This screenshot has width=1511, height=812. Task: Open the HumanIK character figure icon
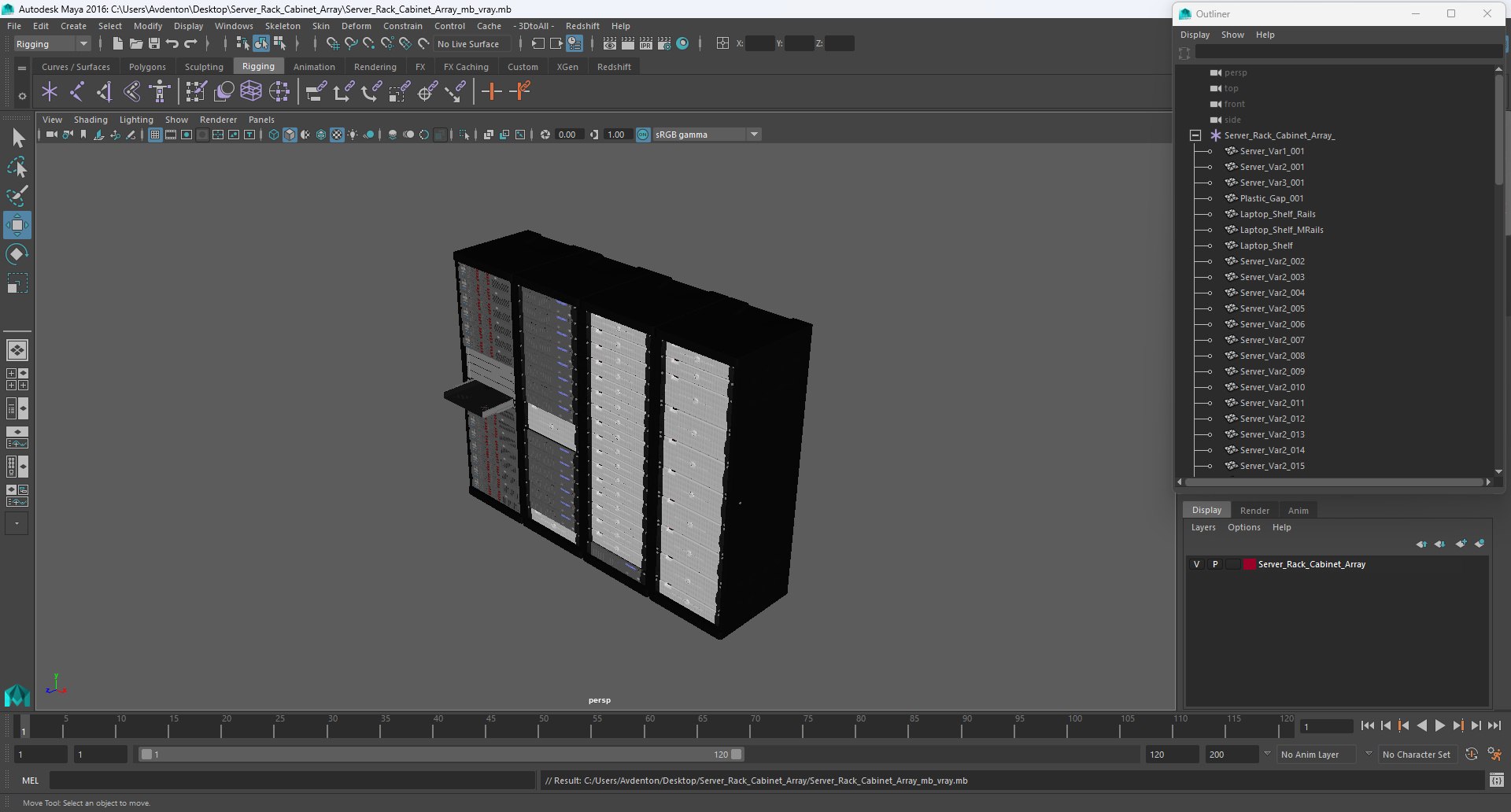(160, 92)
